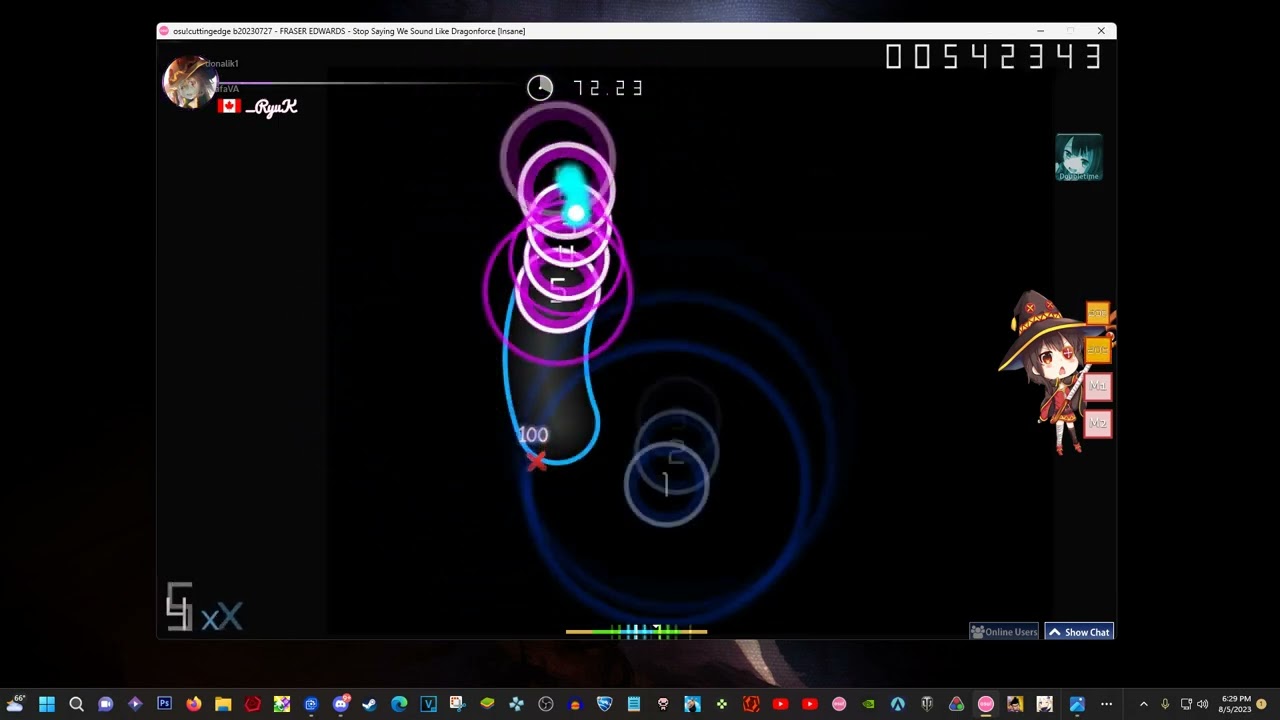Minimize the osu! window
Screen dimensions: 1280x720
point(1040,31)
